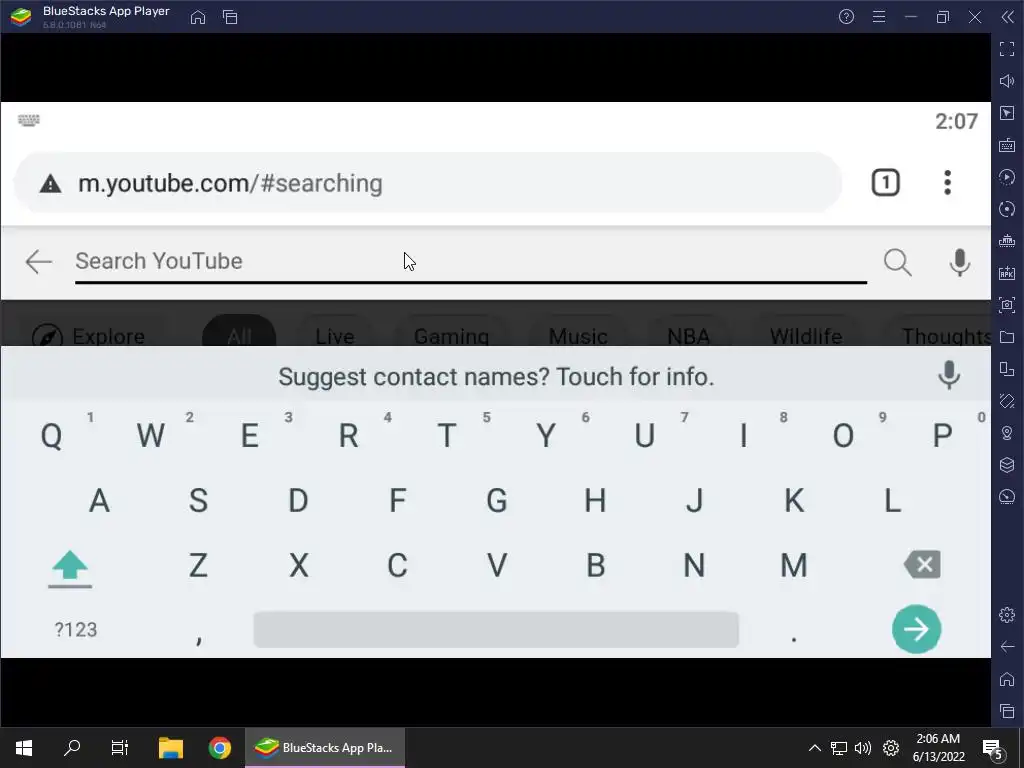Open recent apps icon in sidebar
The image size is (1024, 768).
[1007, 711]
